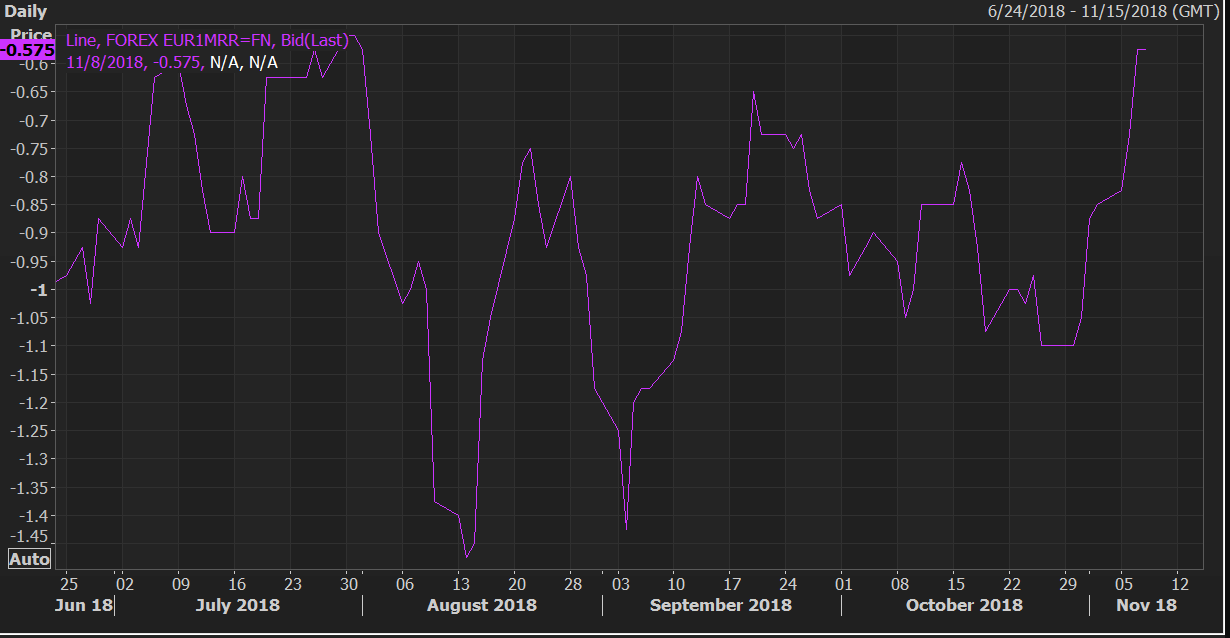This screenshot has width=1230, height=638.
Task: Select the 22 date tick label
Action: tap(1012, 583)
